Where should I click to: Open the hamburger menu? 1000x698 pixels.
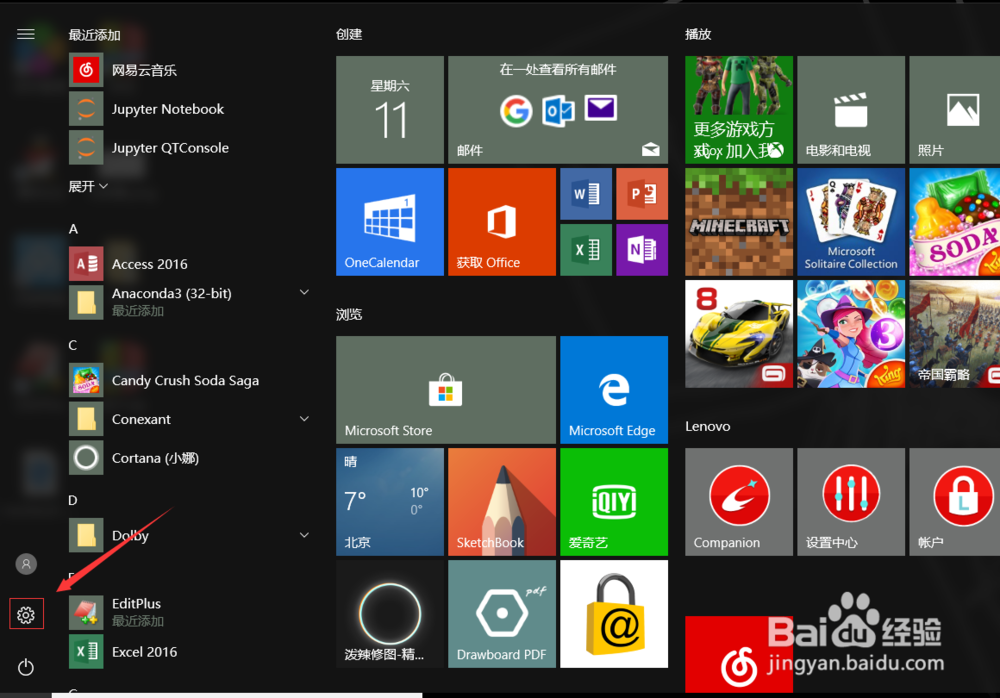[25, 33]
